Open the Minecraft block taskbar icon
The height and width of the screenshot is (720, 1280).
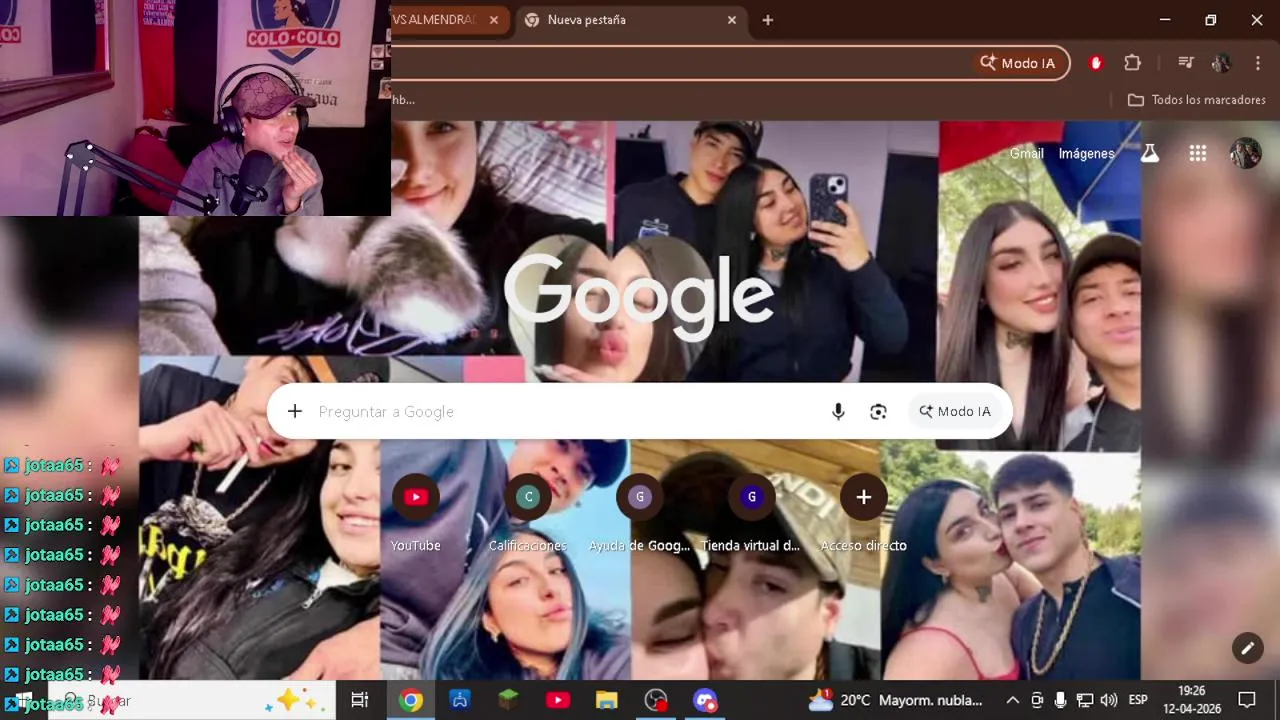click(509, 700)
